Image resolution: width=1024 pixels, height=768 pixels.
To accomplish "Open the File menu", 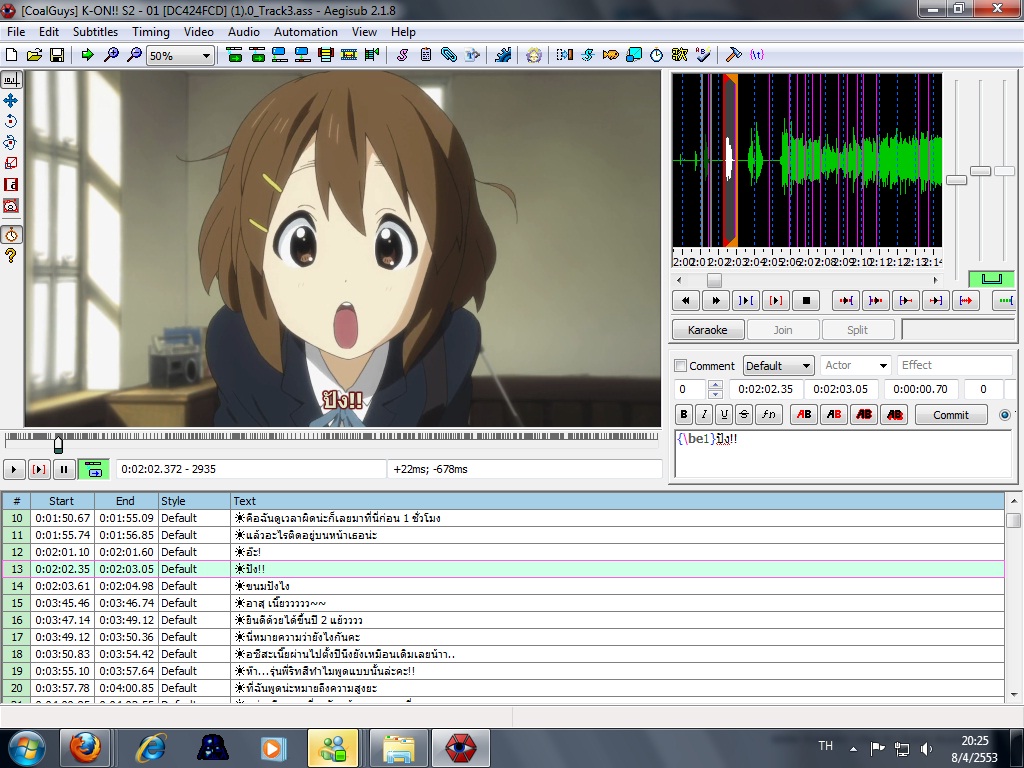I will pyautogui.click(x=16, y=31).
